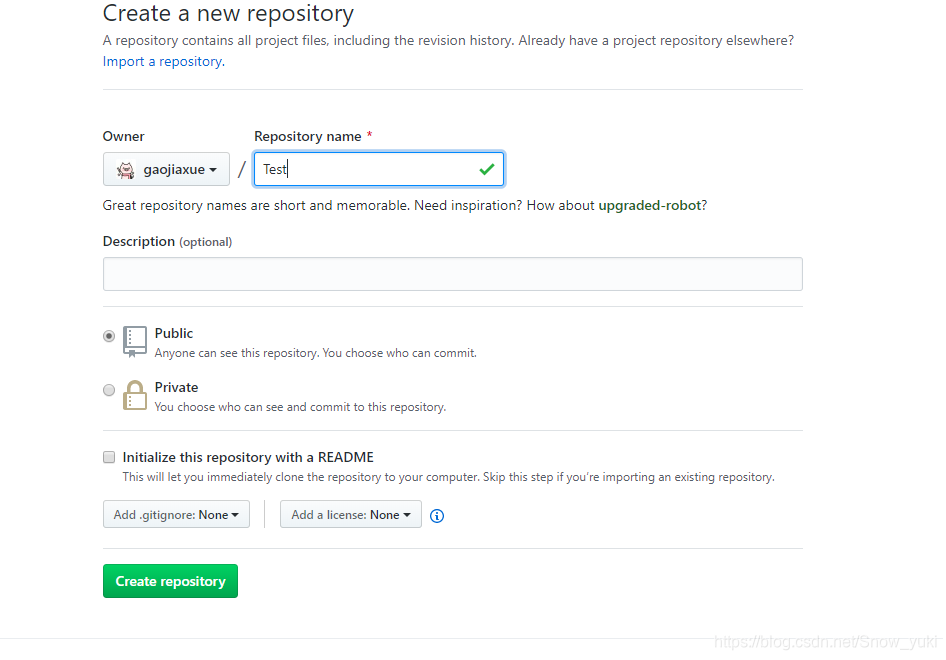Click the Owner label
Viewport: 946px width, 660px height.
coord(124,136)
